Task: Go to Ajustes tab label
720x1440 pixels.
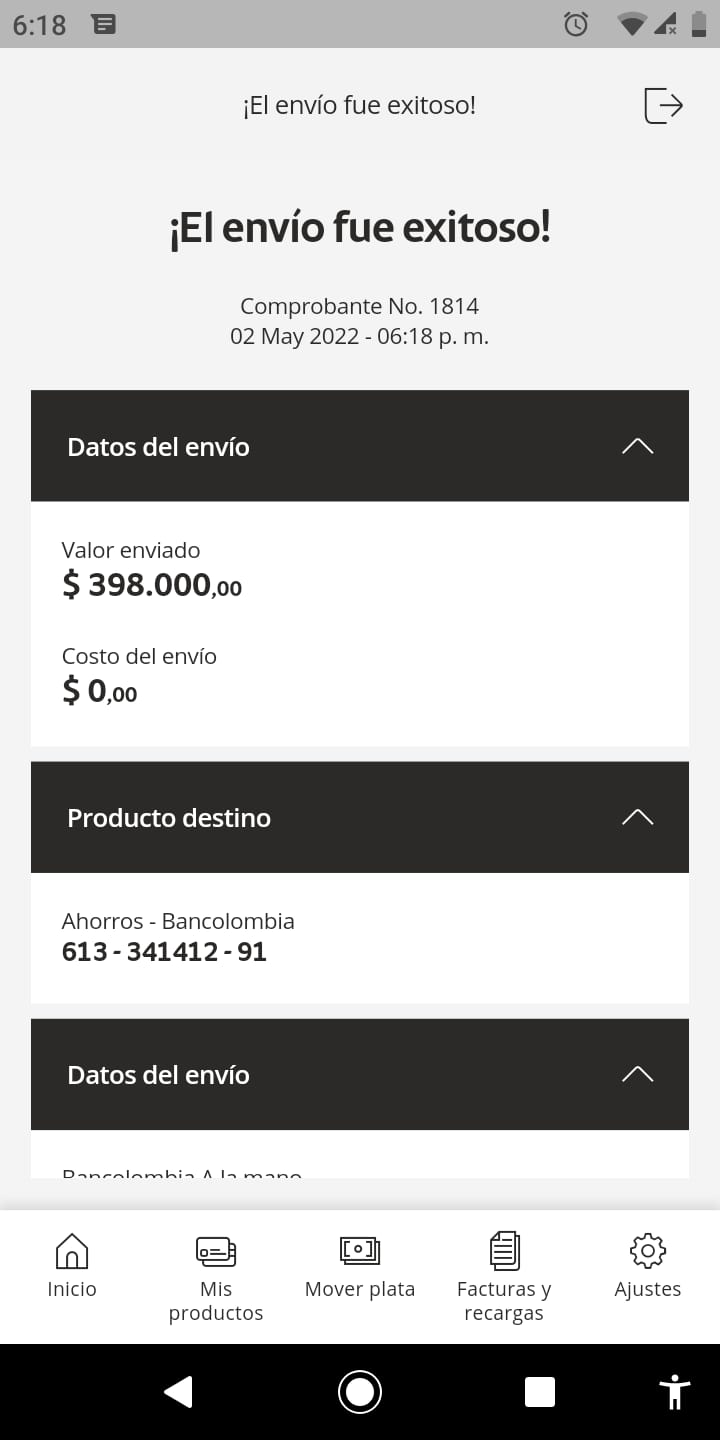Action: pos(648,1289)
